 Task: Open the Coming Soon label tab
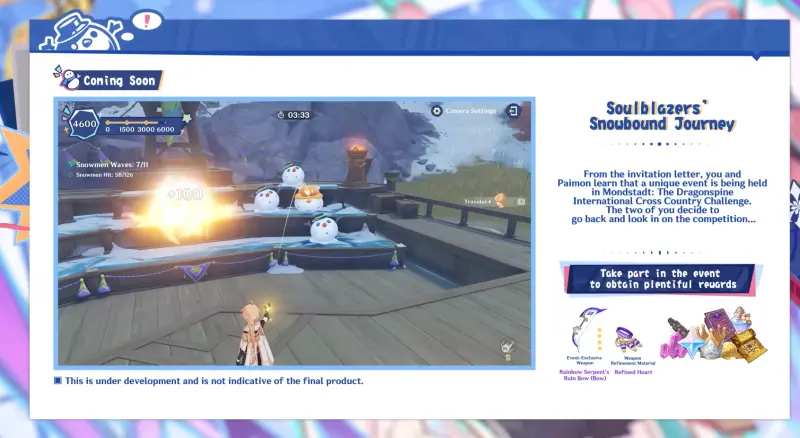[118, 80]
